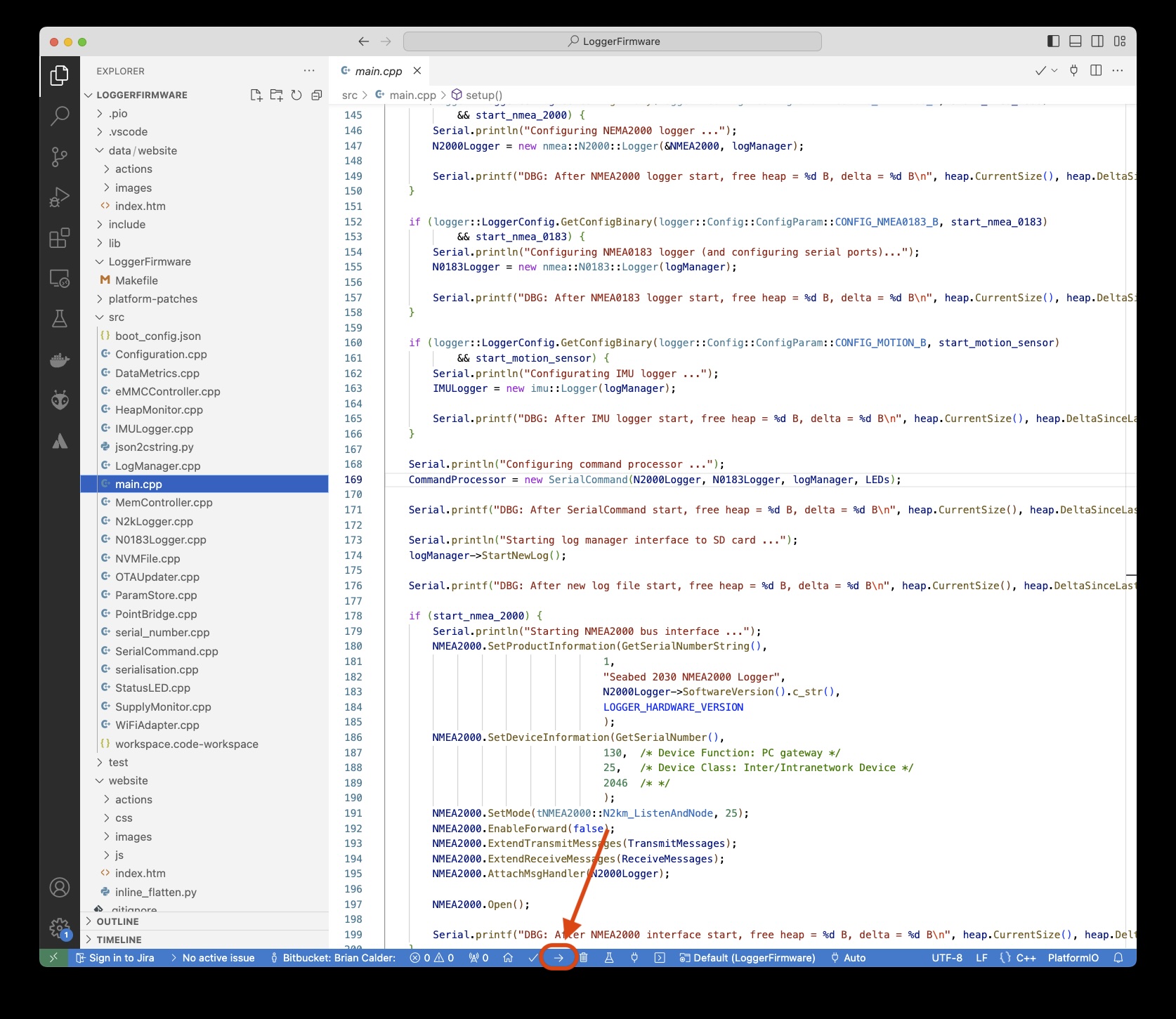Click No active issue status item

(x=213, y=958)
